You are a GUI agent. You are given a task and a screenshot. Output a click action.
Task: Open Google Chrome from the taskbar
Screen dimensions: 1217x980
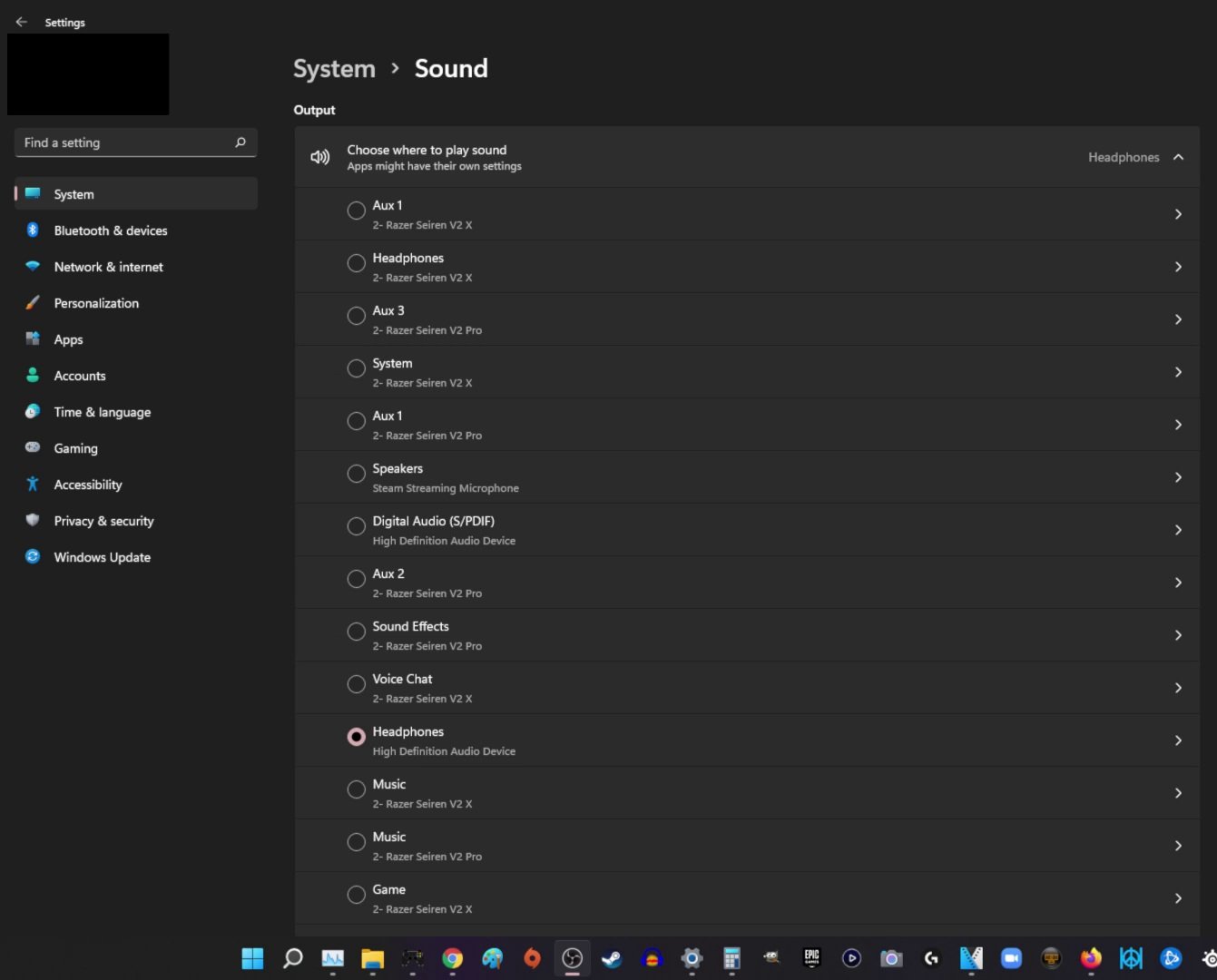453,958
